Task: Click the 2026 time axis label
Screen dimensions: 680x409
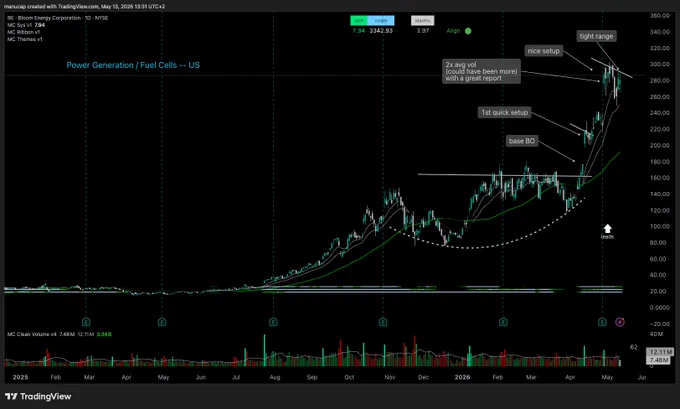Action: point(462,377)
